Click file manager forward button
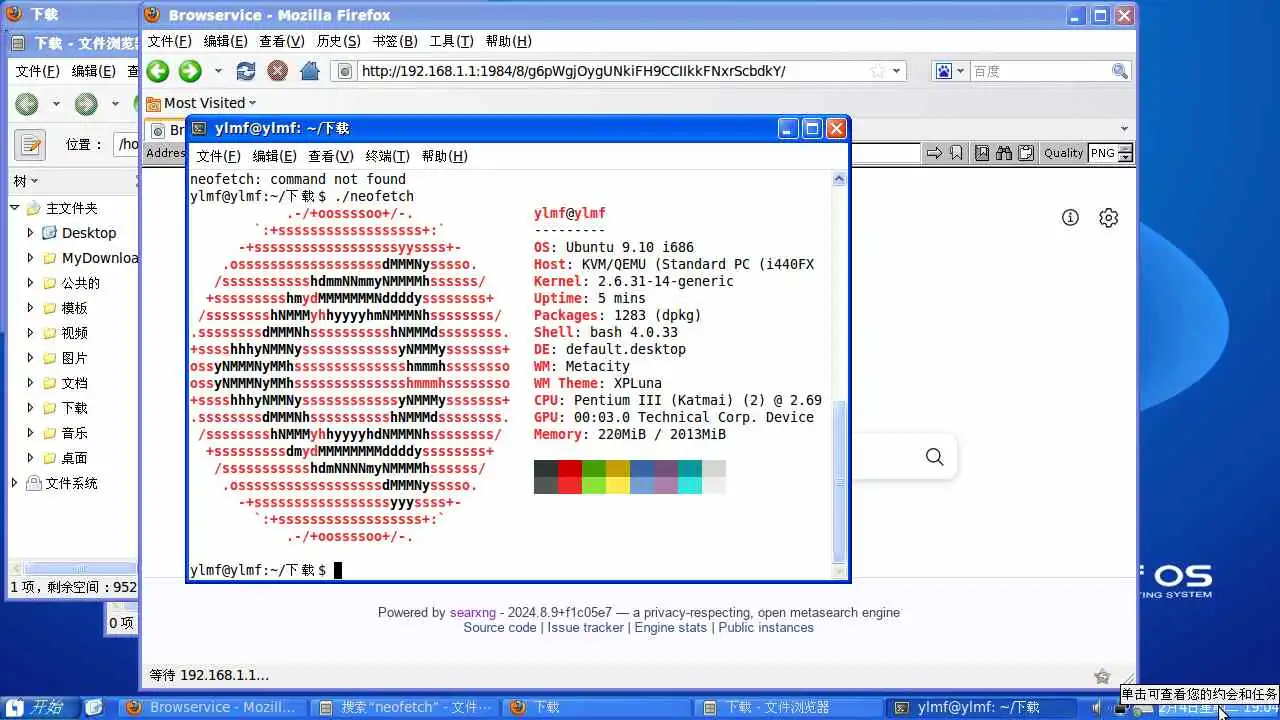The height and width of the screenshot is (720, 1280). (87, 104)
